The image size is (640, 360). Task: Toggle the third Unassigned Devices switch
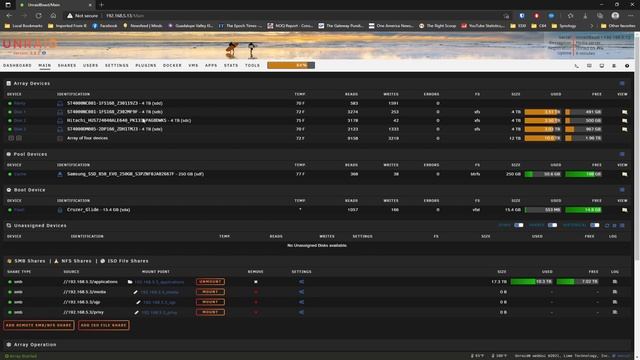595,225
